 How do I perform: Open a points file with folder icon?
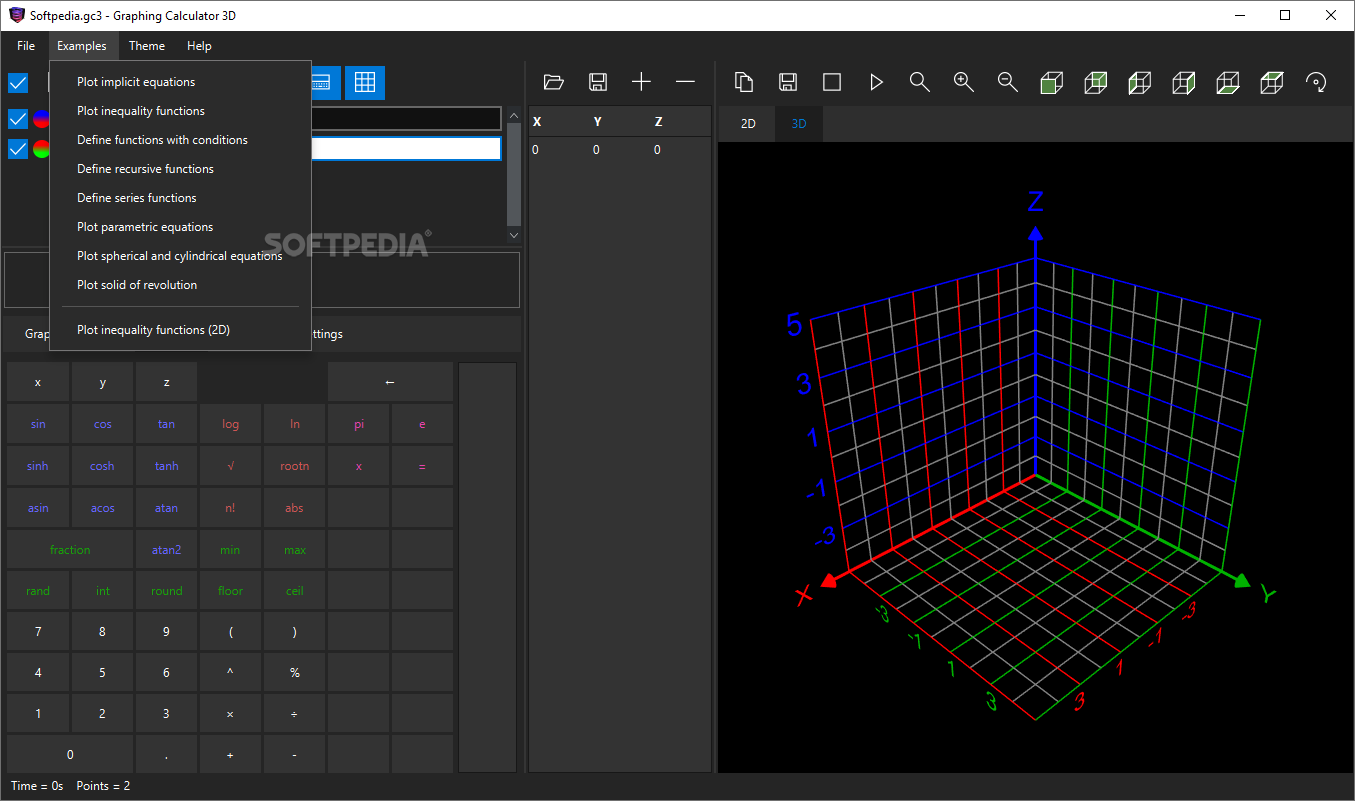tap(554, 82)
